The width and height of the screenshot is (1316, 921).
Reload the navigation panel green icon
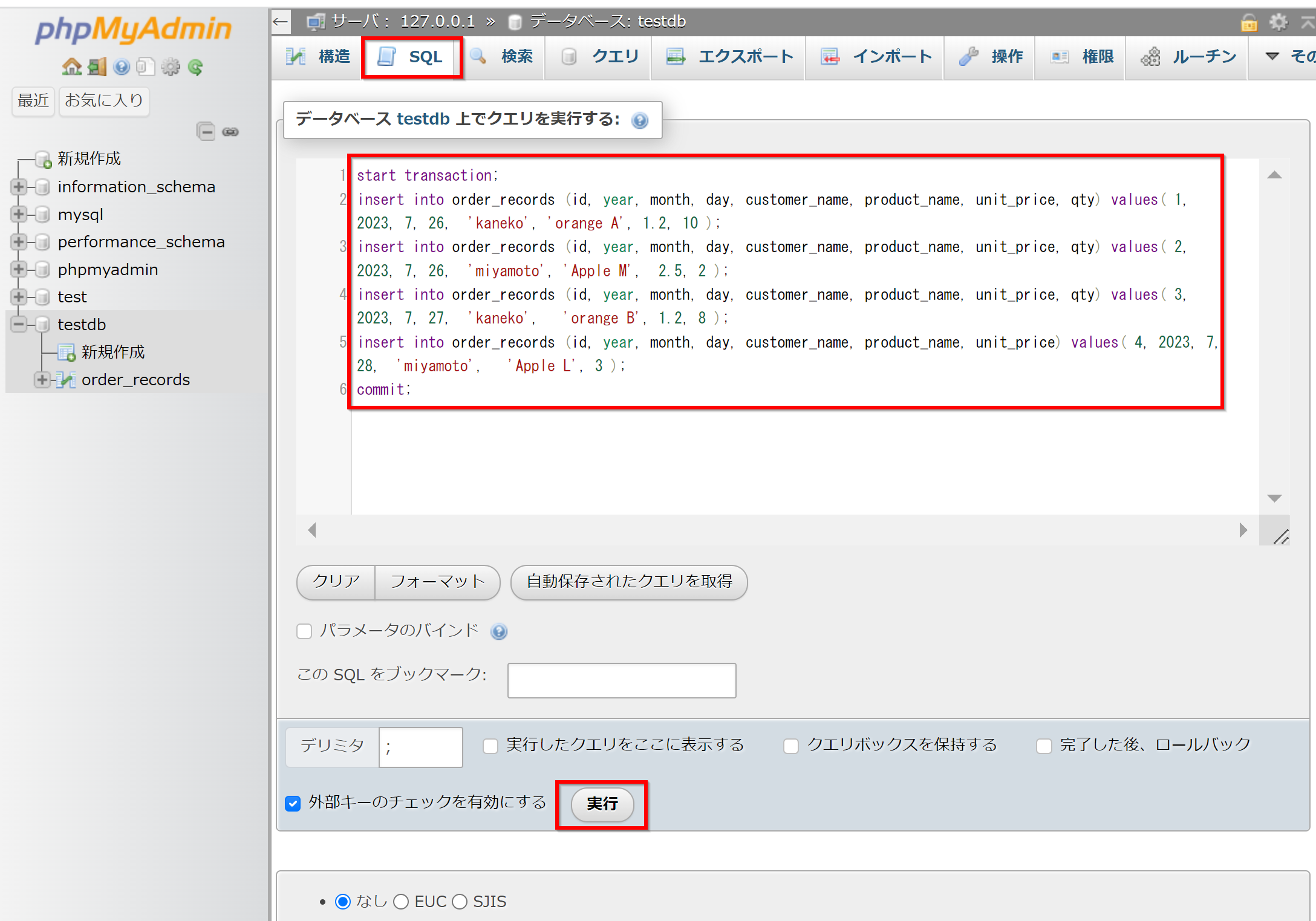click(x=195, y=67)
